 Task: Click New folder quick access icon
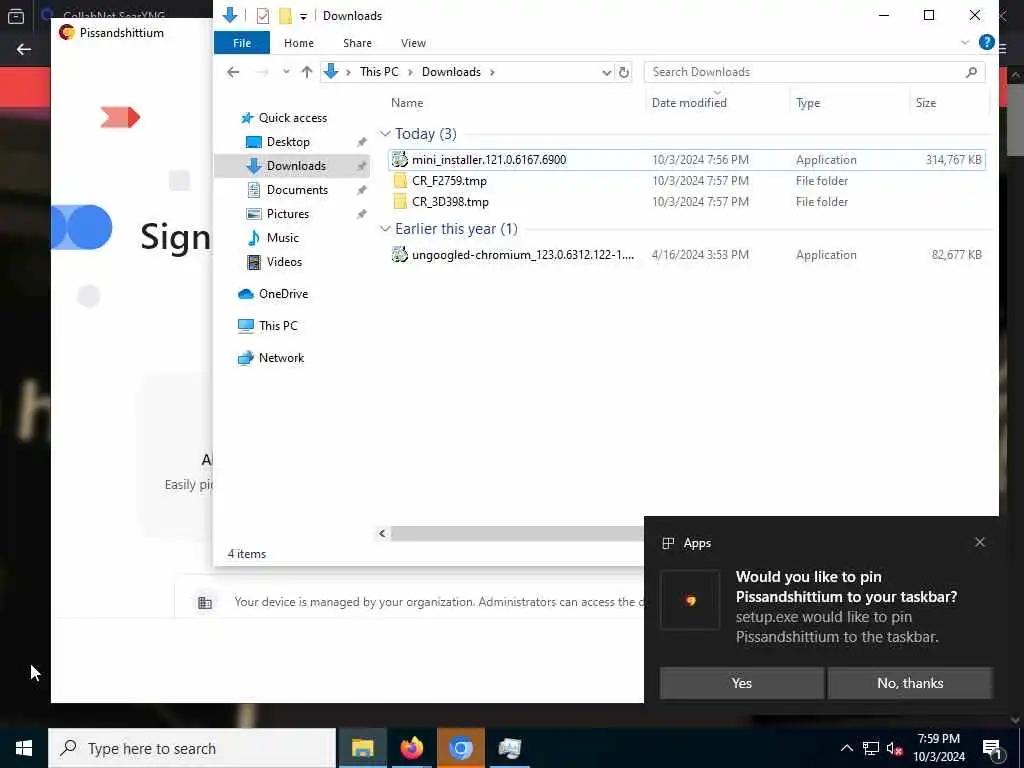click(285, 16)
